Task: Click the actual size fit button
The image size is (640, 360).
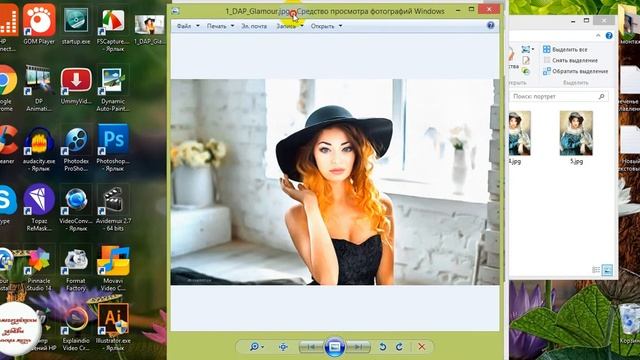Action: (283, 347)
